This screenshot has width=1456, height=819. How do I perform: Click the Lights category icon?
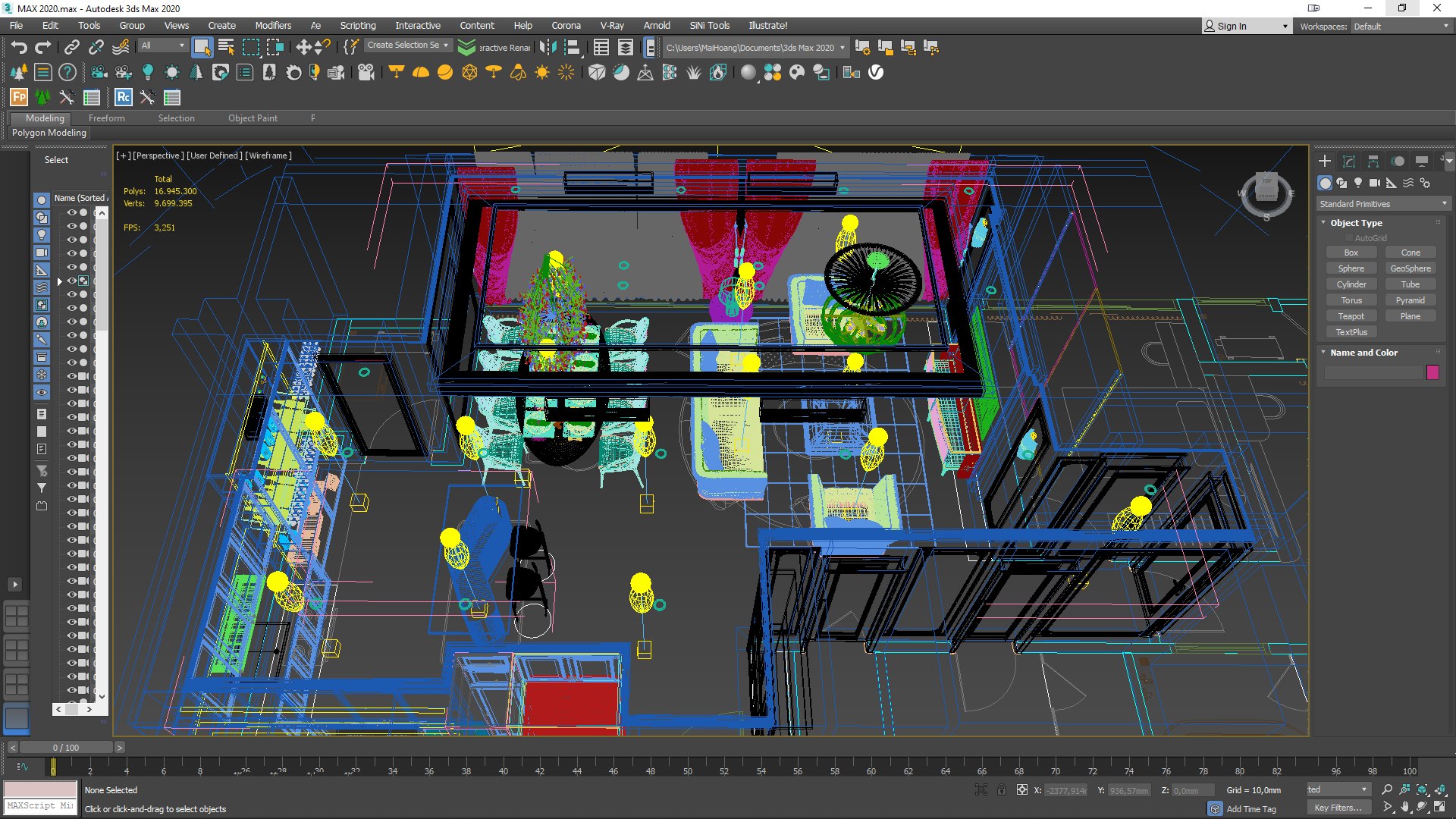(1358, 183)
